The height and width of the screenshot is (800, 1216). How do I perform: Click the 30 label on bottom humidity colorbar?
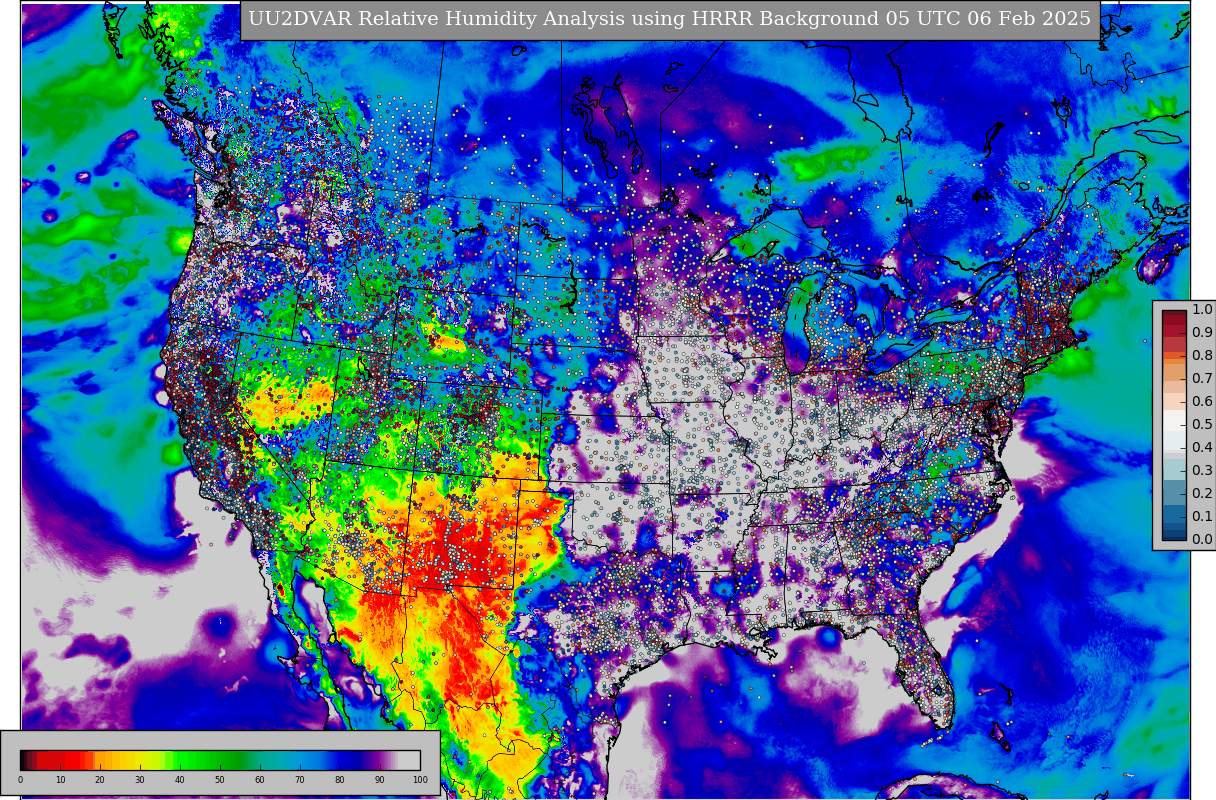coord(140,780)
